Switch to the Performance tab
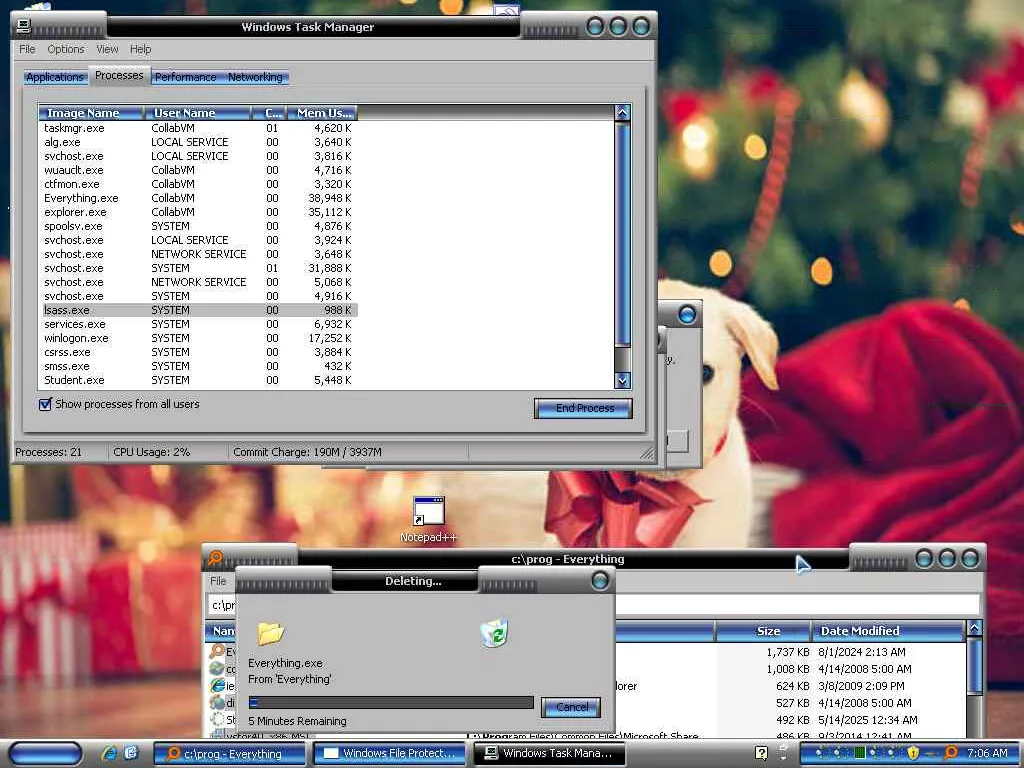The image size is (1024, 768). [185, 77]
